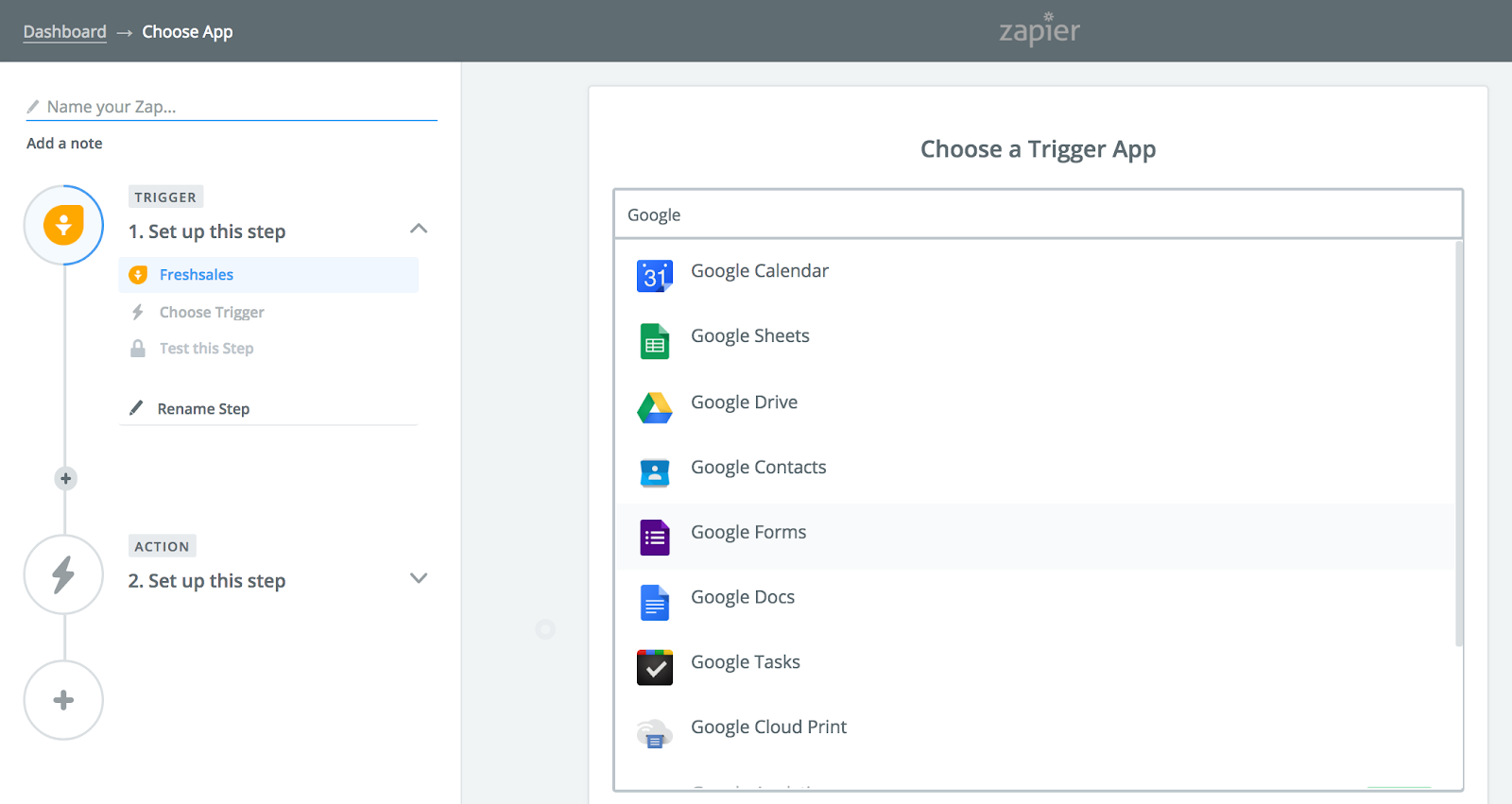
Task: Click the trigger app search box
Action: (x=1038, y=214)
